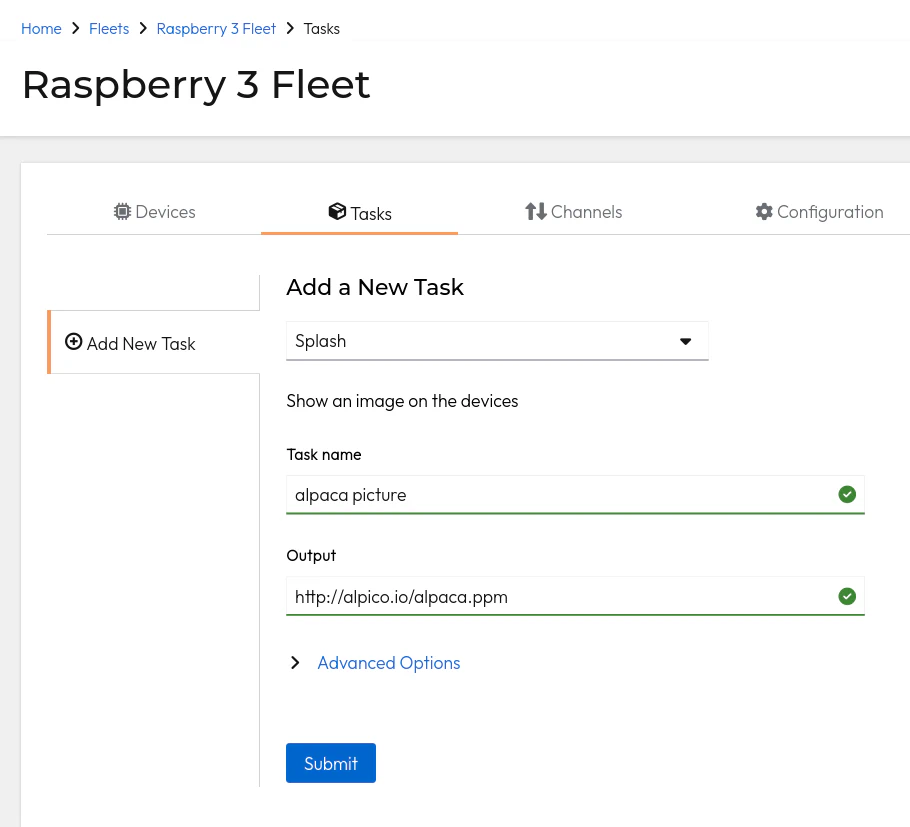Switch to the Channels tab
The width and height of the screenshot is (910, 827).
pyautogui.click(x=573, y=212)
